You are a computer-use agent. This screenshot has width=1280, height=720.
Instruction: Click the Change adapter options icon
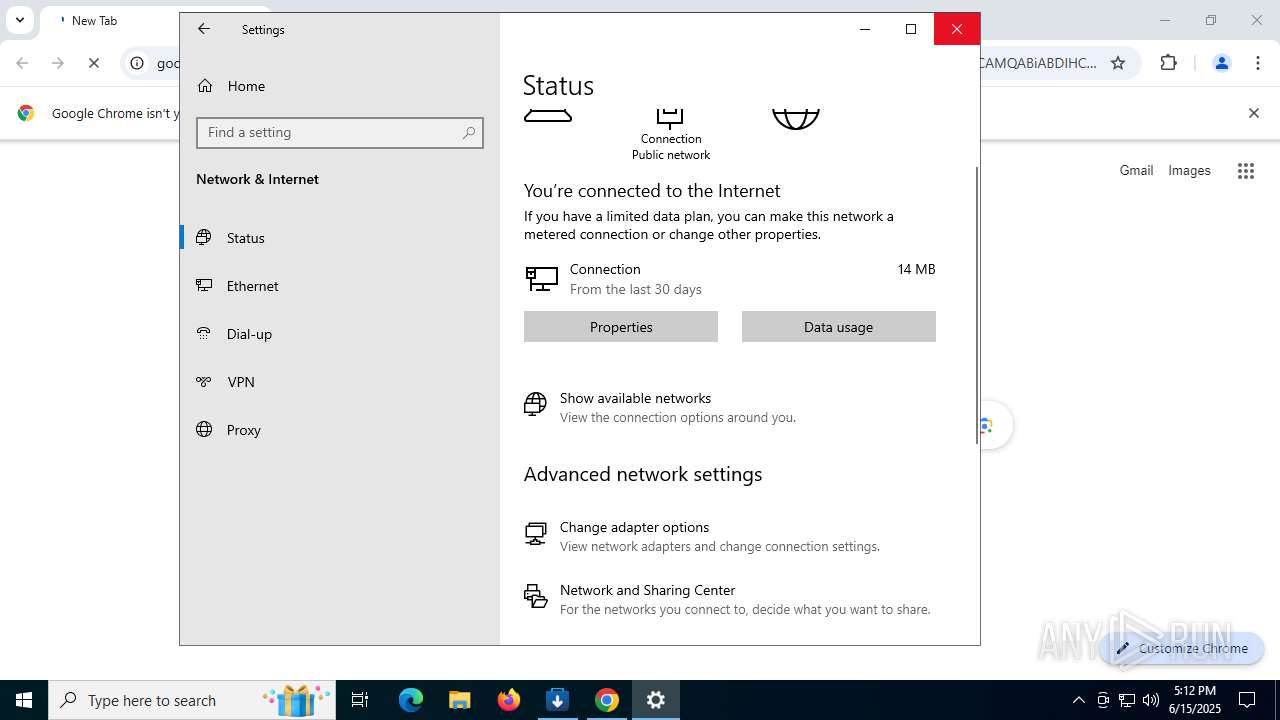point(535,534)
